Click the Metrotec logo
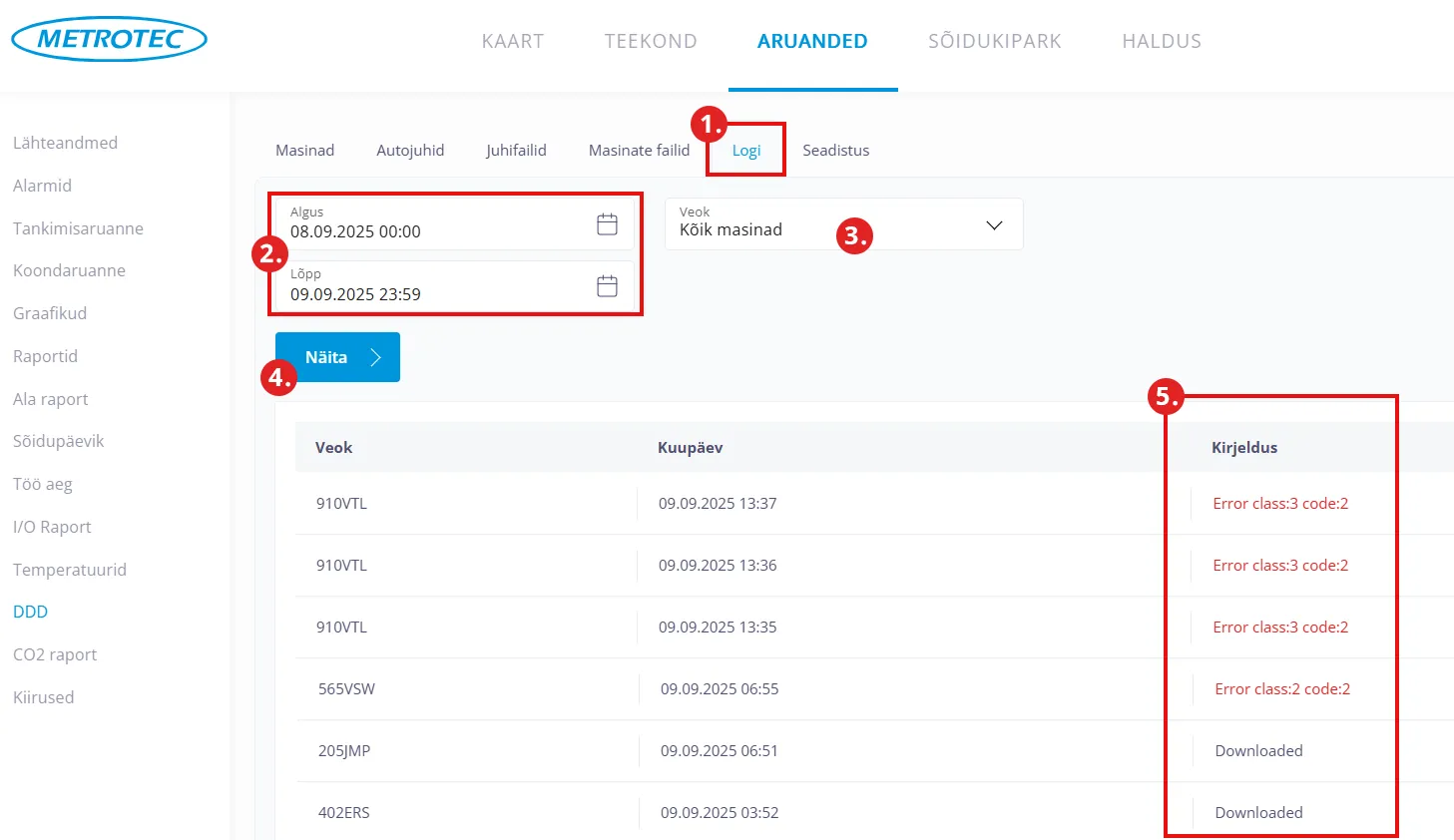Viewport: 1454px width, 840px height. click(x=109, y=40)
